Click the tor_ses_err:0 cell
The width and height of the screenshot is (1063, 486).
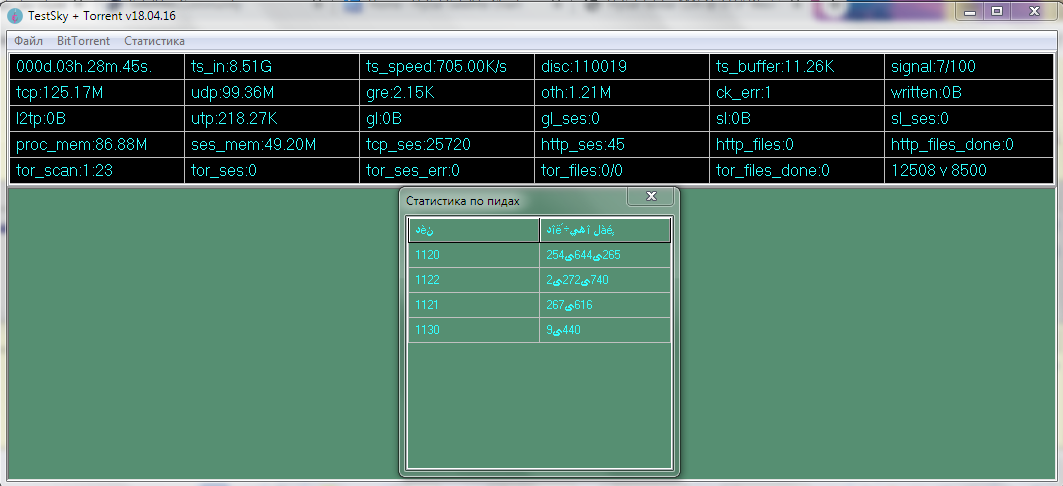447,170
